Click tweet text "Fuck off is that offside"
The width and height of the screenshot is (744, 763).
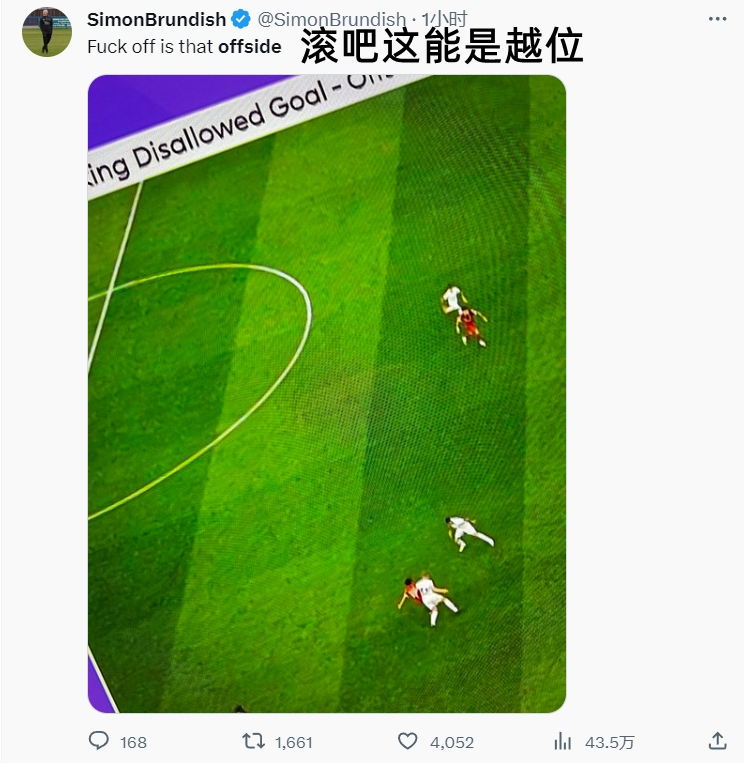[184, 47]
